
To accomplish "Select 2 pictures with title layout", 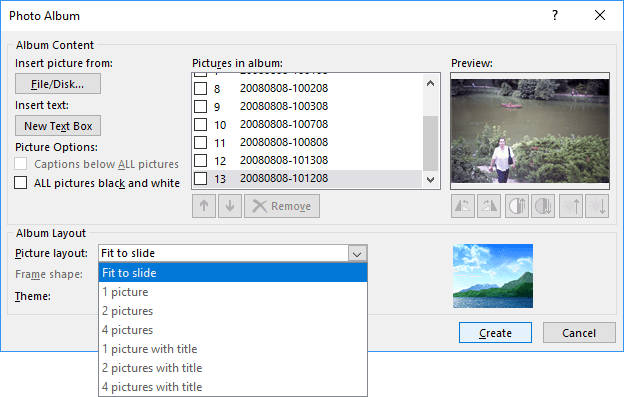I will pos(233,368).
